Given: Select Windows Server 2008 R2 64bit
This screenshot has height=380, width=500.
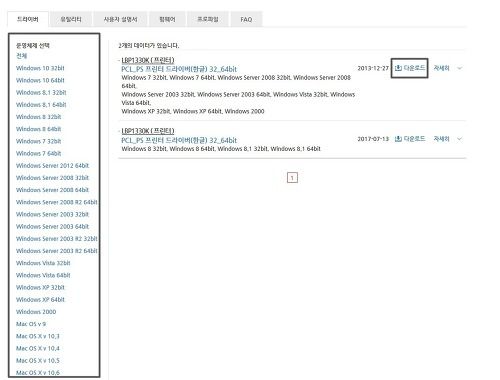Looking at the screenshot, I should (57, 202).
